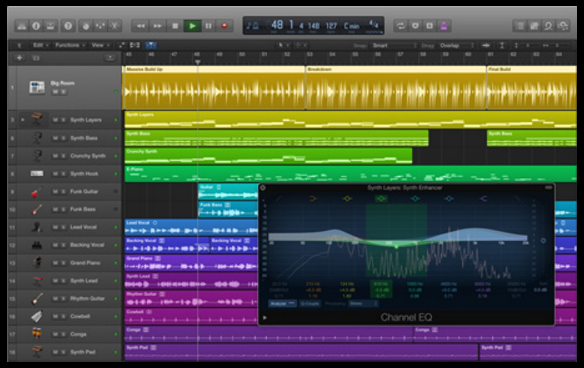Toggle vertical auto zoom button
584x368 pixels.
(502, 45)
